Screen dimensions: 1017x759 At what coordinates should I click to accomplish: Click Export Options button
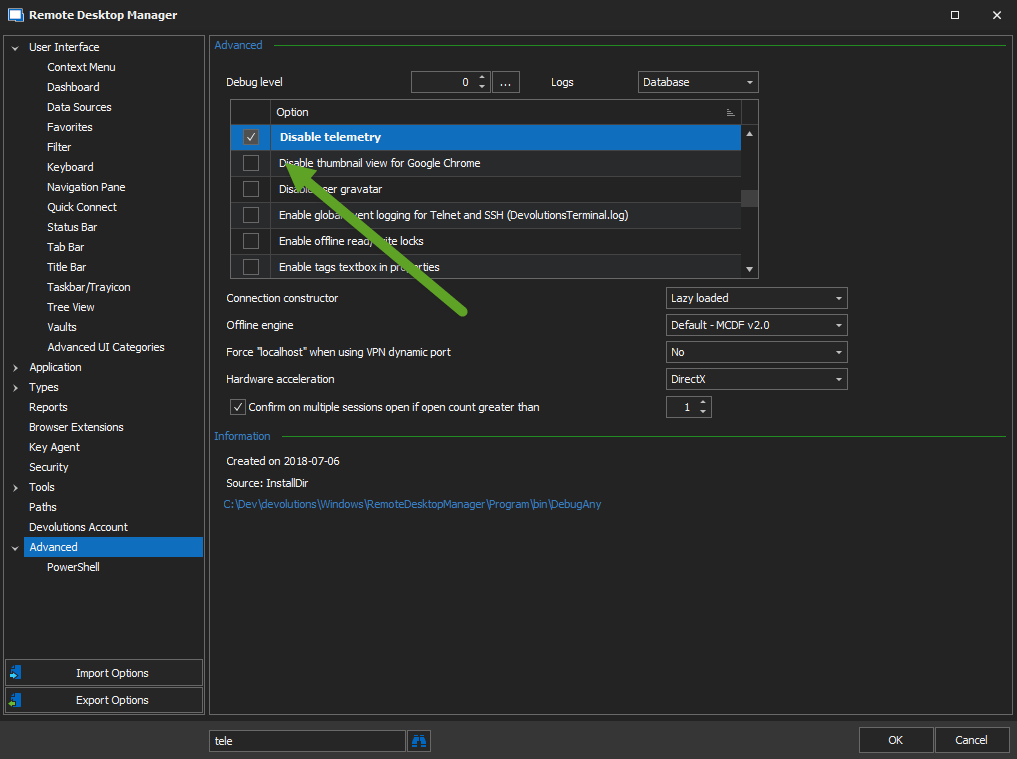[104, 700]
